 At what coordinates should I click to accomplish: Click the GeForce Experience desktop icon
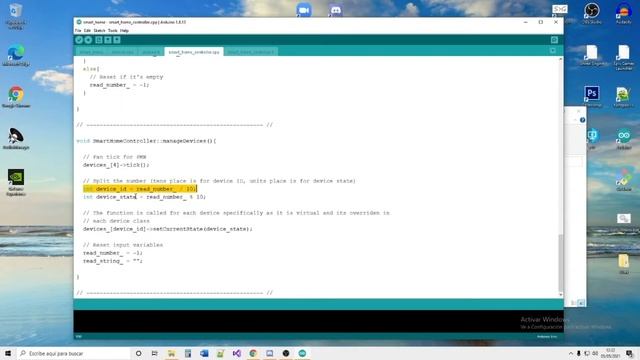[x=16, y=182]
